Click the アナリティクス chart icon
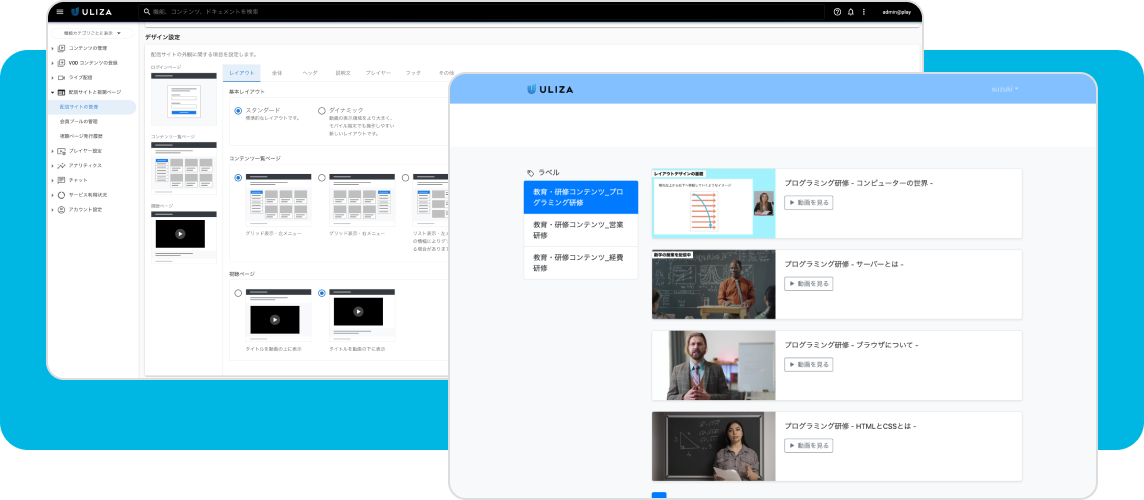The height and width of the screenshot is (500, 1144). (x=61, y=165)
